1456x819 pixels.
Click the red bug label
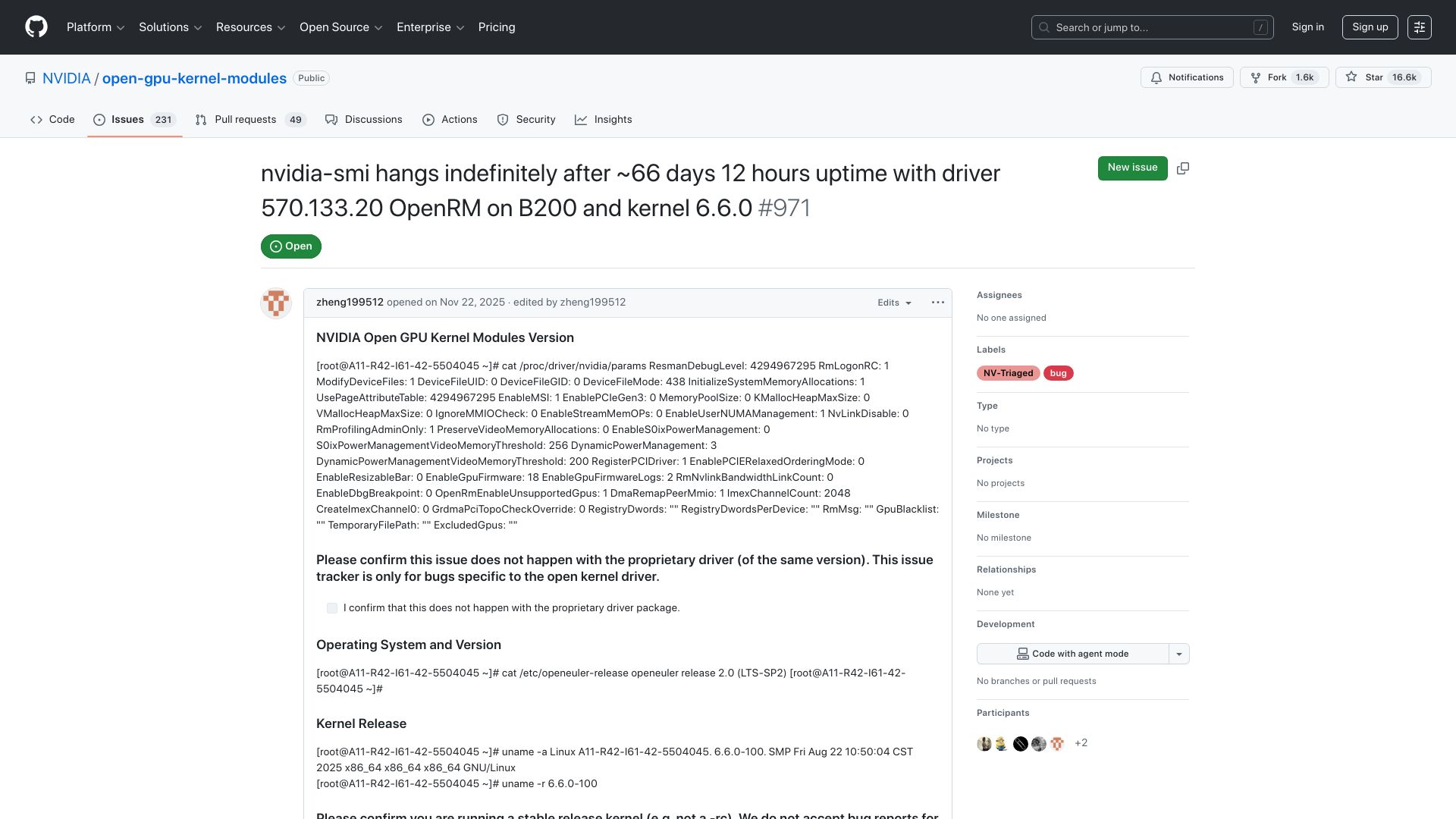pyautogui.click(x=1059, y=373)
